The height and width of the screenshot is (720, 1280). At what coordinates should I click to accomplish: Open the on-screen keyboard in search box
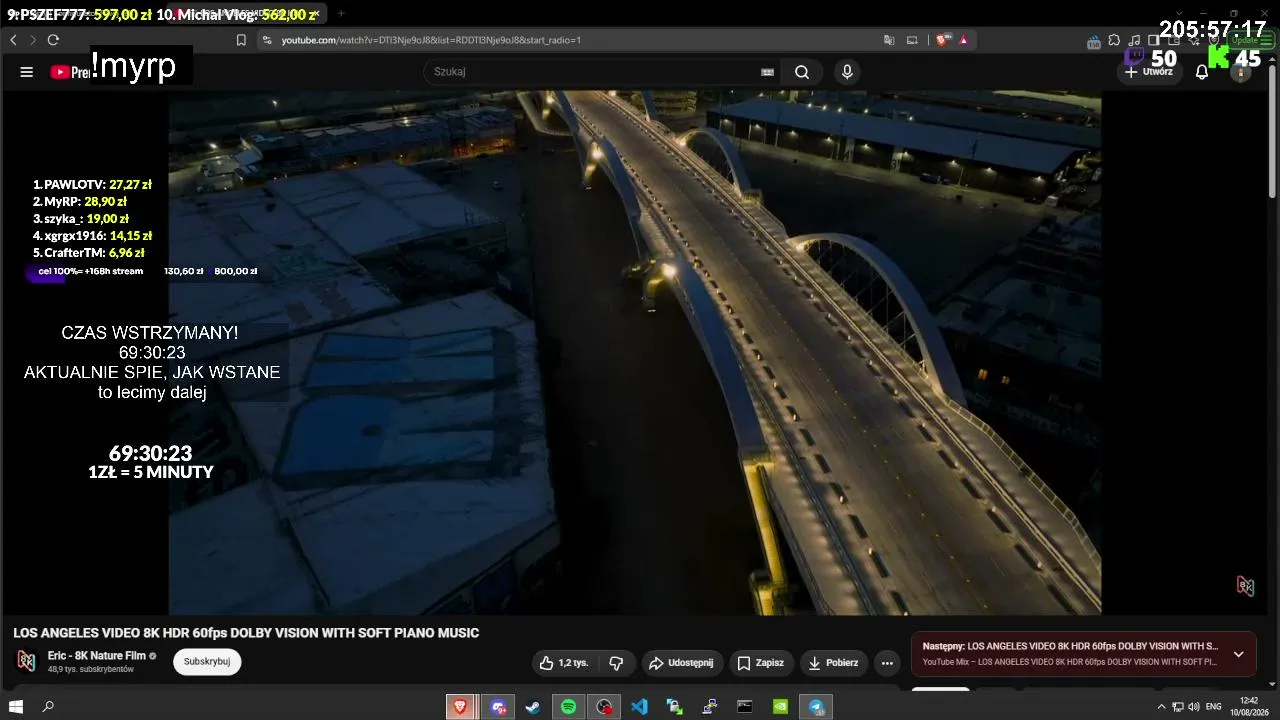(767, 72)
